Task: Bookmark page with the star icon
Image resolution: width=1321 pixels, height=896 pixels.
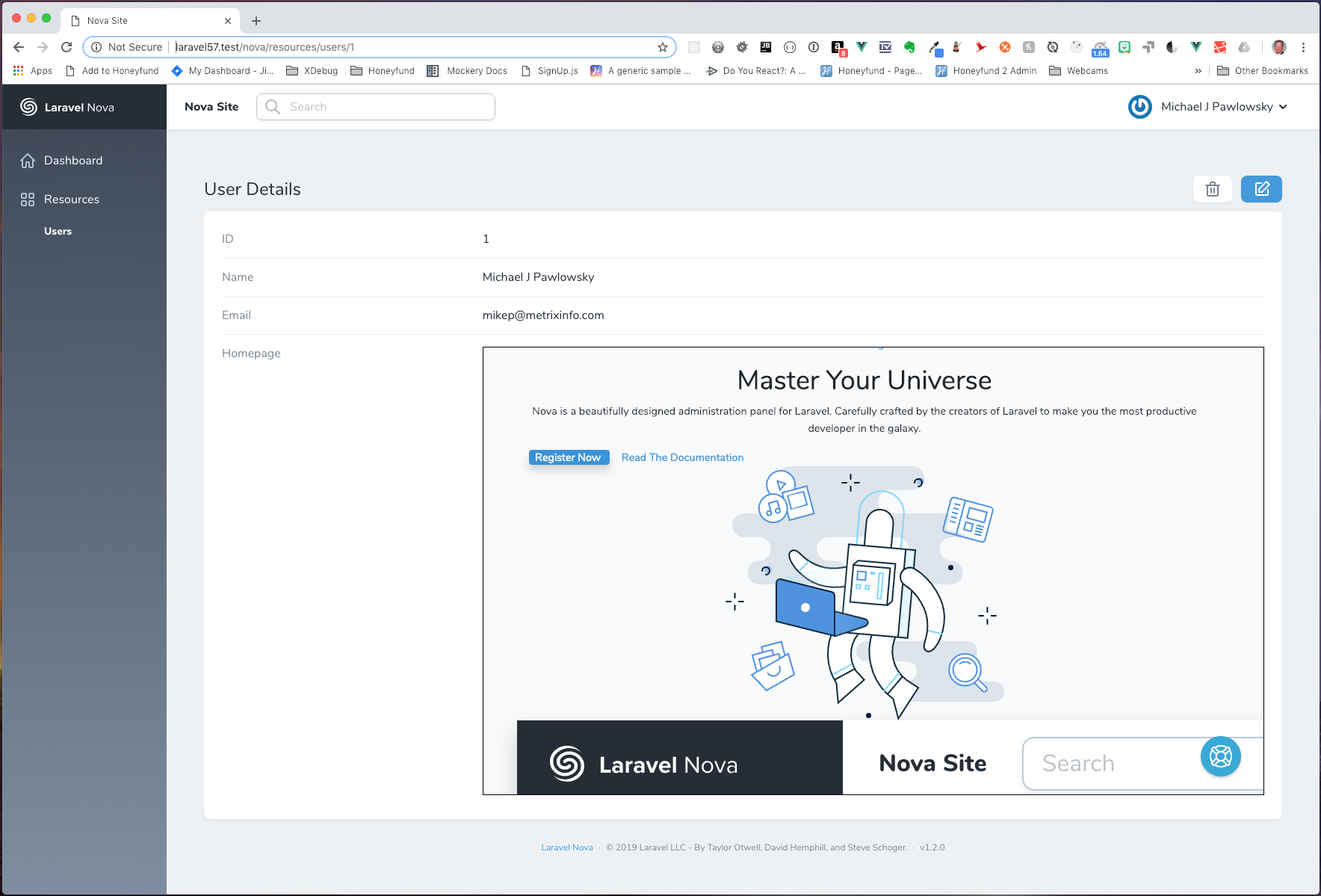Action: click(x=663, y=47)
